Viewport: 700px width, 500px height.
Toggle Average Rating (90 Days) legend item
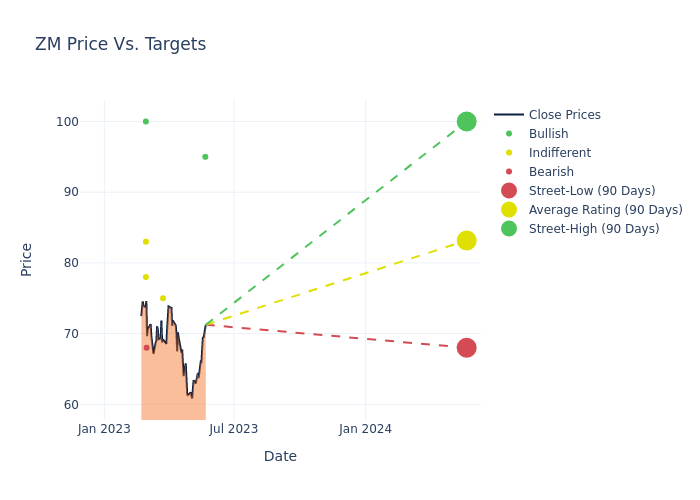605,210
